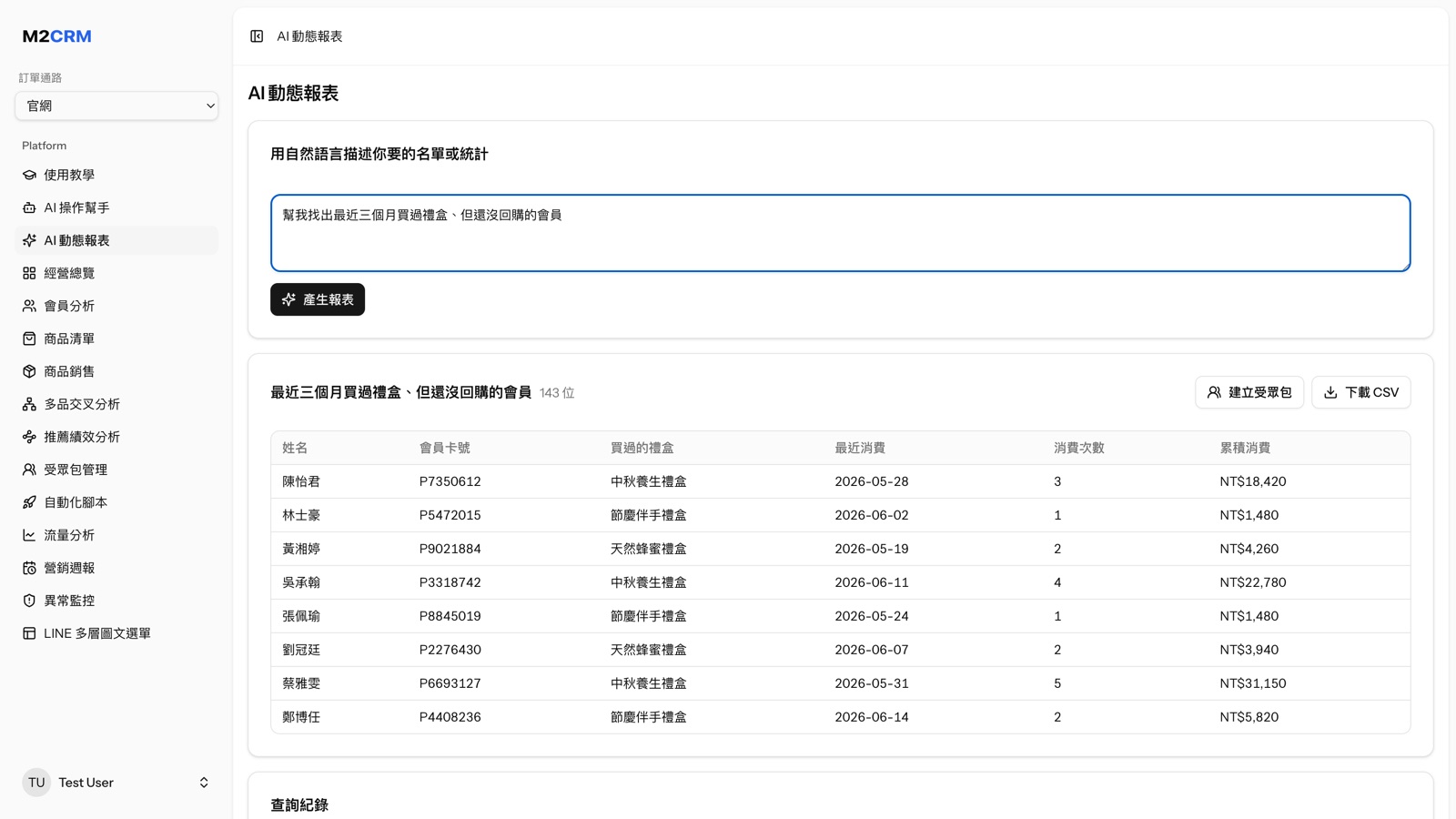Screen dimensions: 1456x819
Task: Click the 建立受眾包 button
Action: pyautogui.click(x=1249, y=392)
